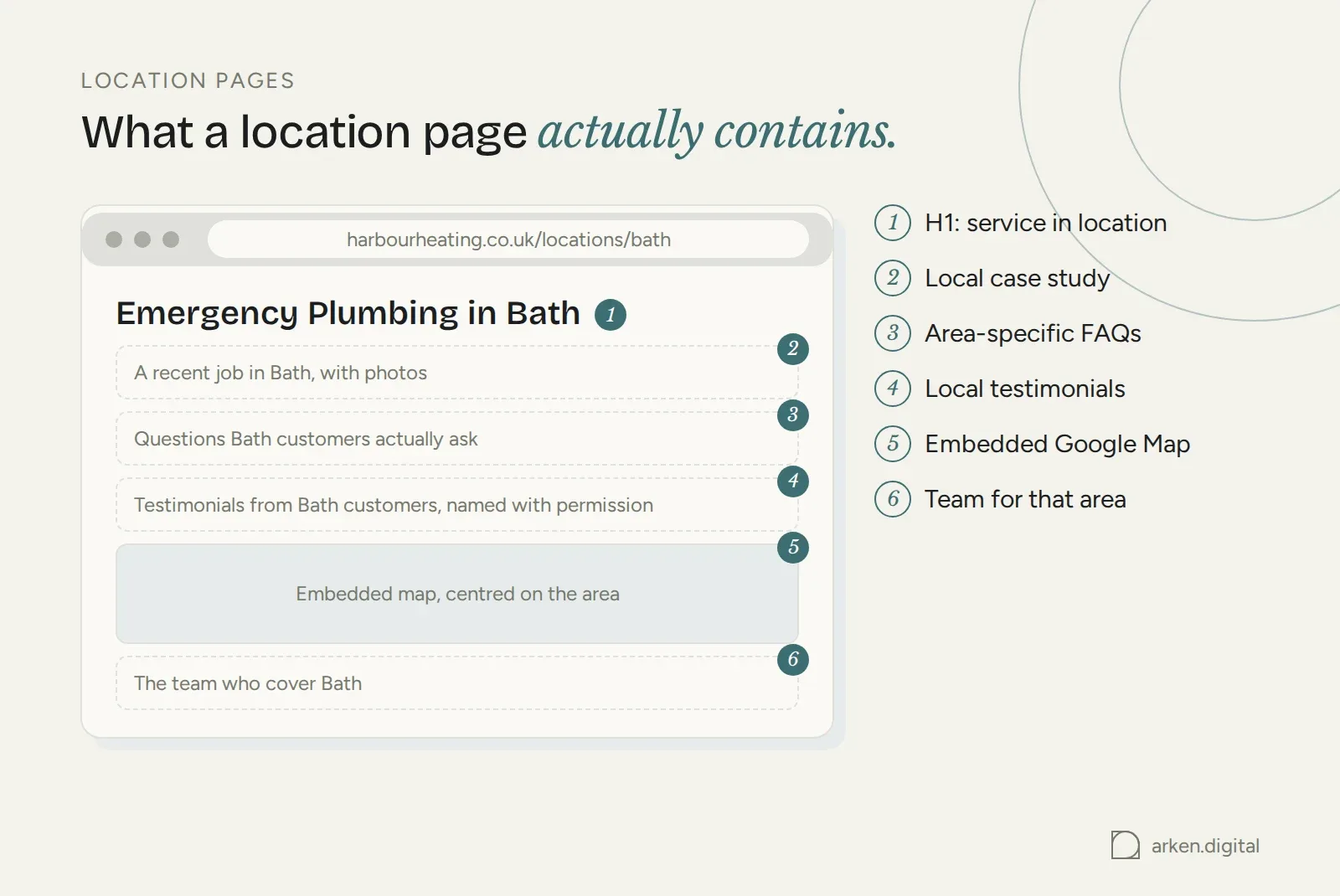The image size is (1340, 896).
Task: Click the middle grey window dot
Action: pyautogui.click(x=142, y=239)
